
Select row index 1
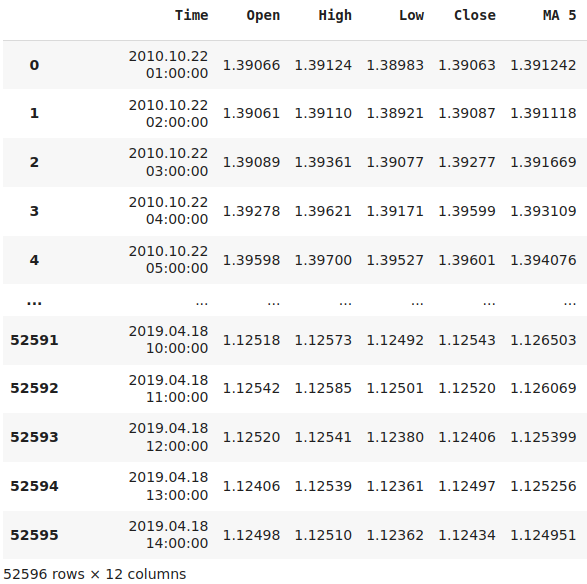(34, 113)
